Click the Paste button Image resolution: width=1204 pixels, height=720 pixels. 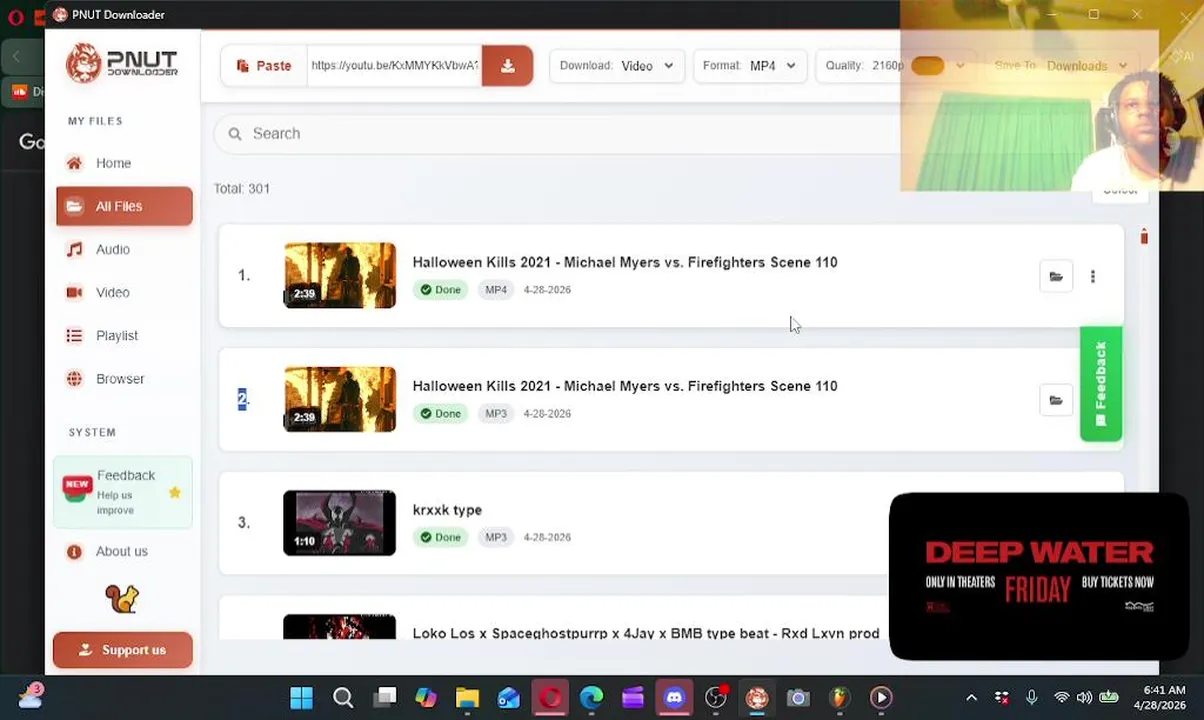tap(264, 66)
